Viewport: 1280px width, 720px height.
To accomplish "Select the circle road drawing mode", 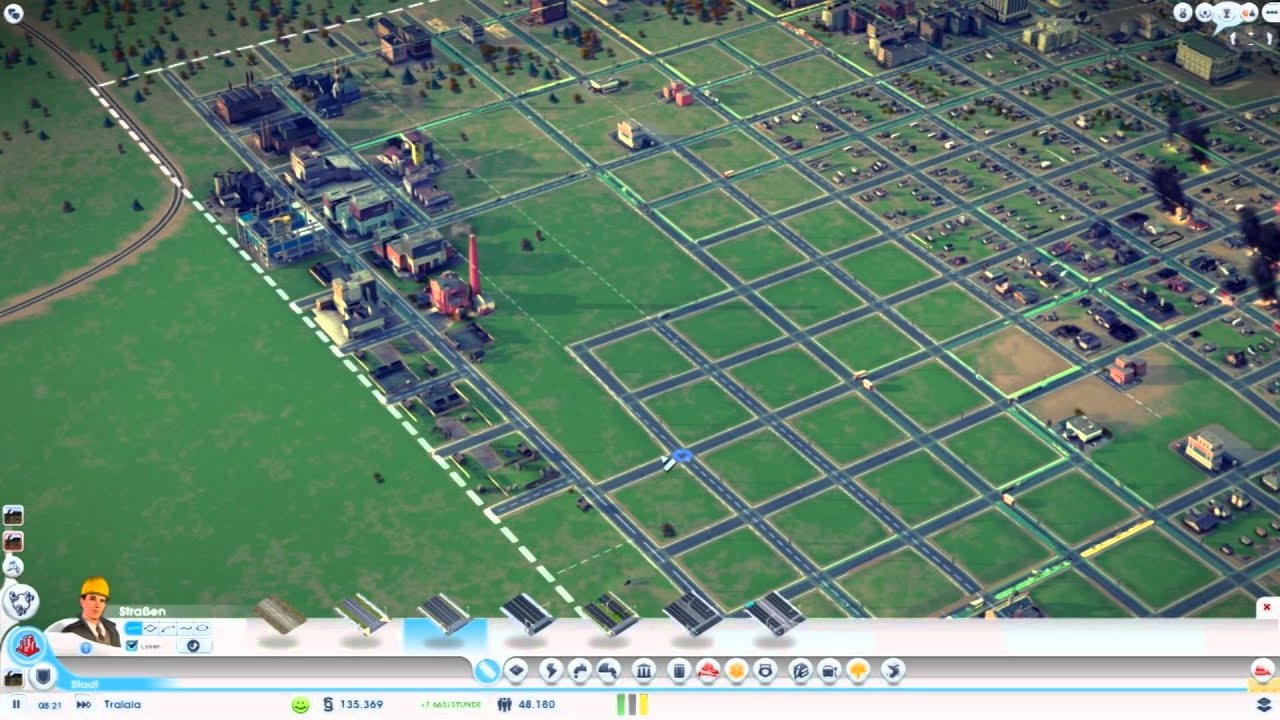I will (x=202, y=628).
